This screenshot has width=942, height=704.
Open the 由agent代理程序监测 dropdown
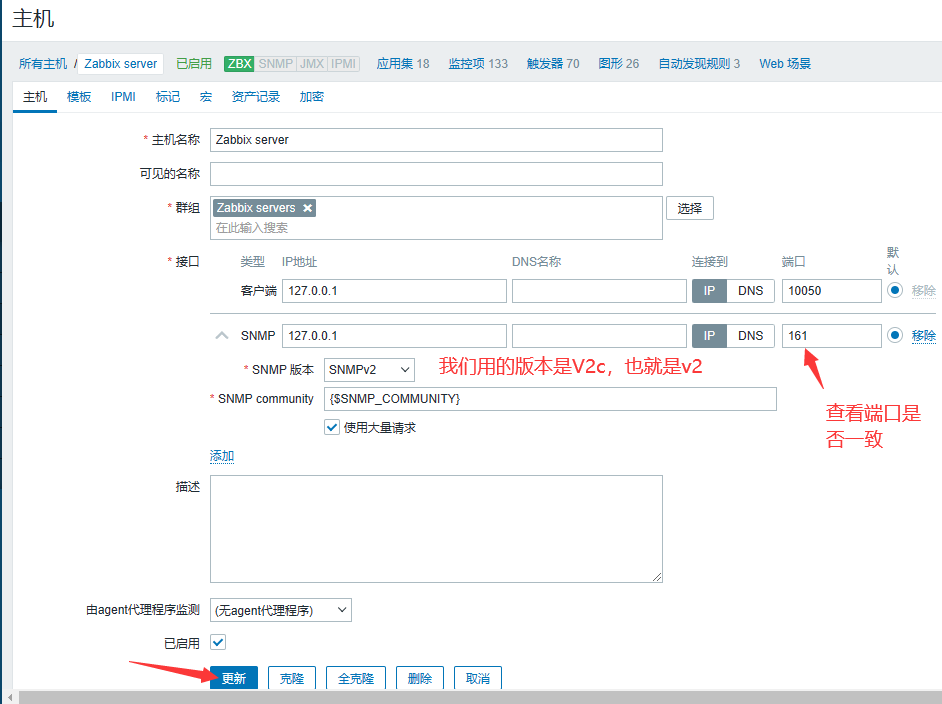(x=281, y=610)
